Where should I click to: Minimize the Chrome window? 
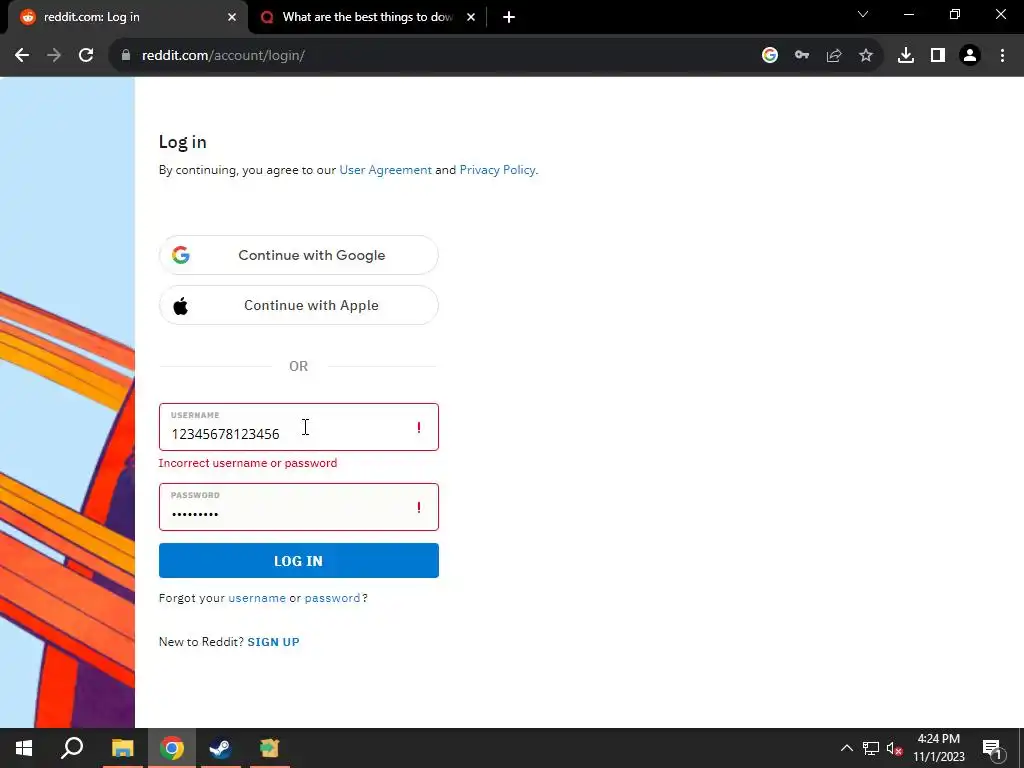pos(909,14)
